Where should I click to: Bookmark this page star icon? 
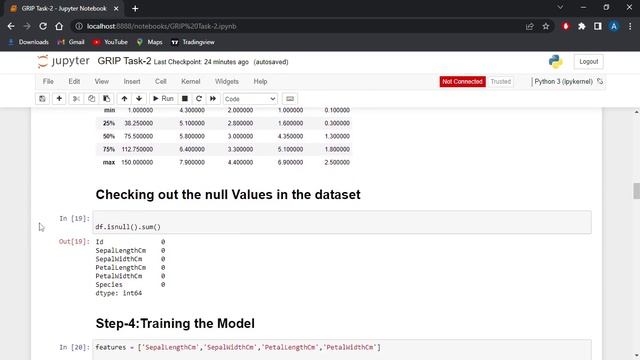pos(546,26)
